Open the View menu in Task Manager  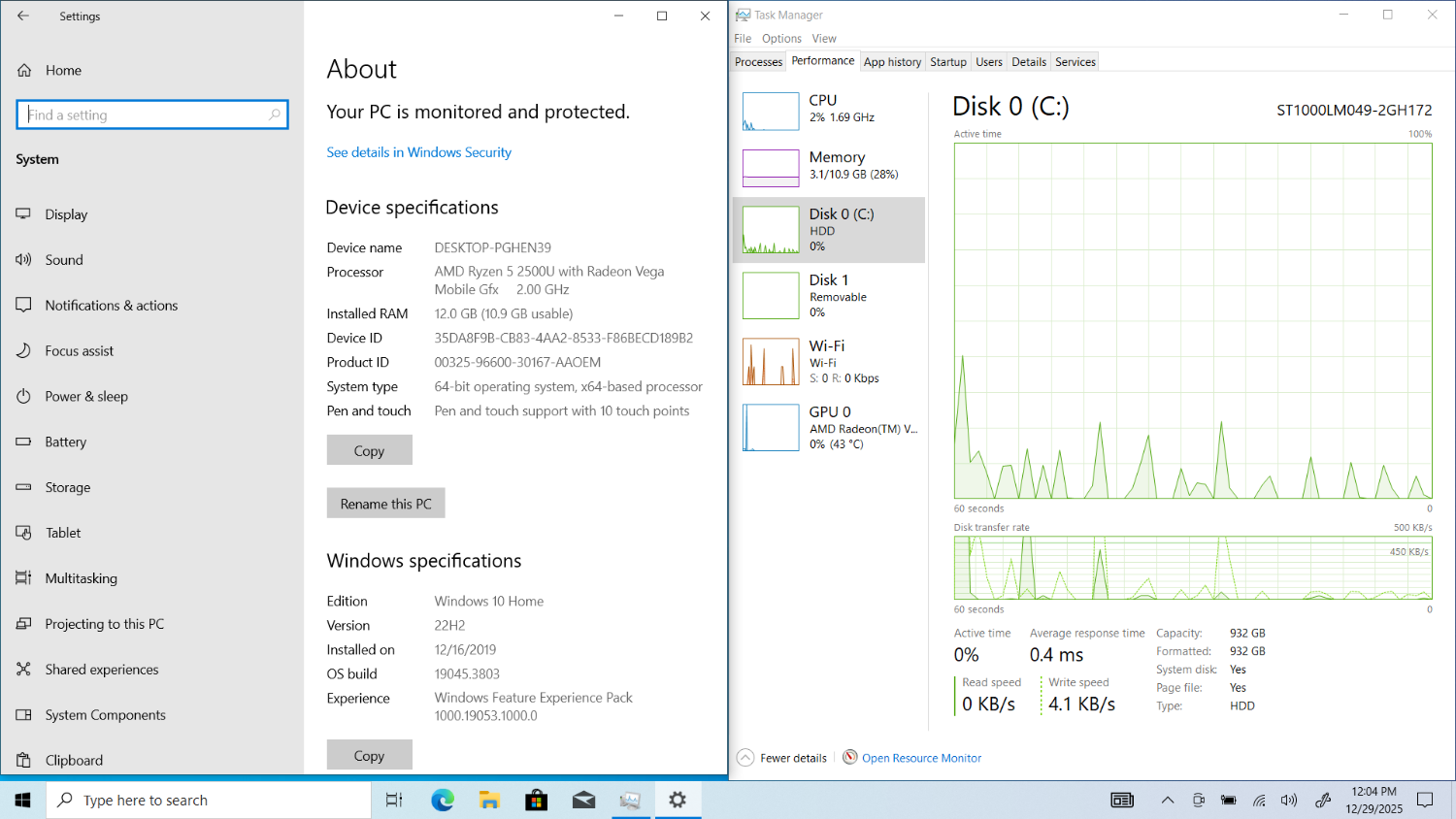tap(824, 39)
